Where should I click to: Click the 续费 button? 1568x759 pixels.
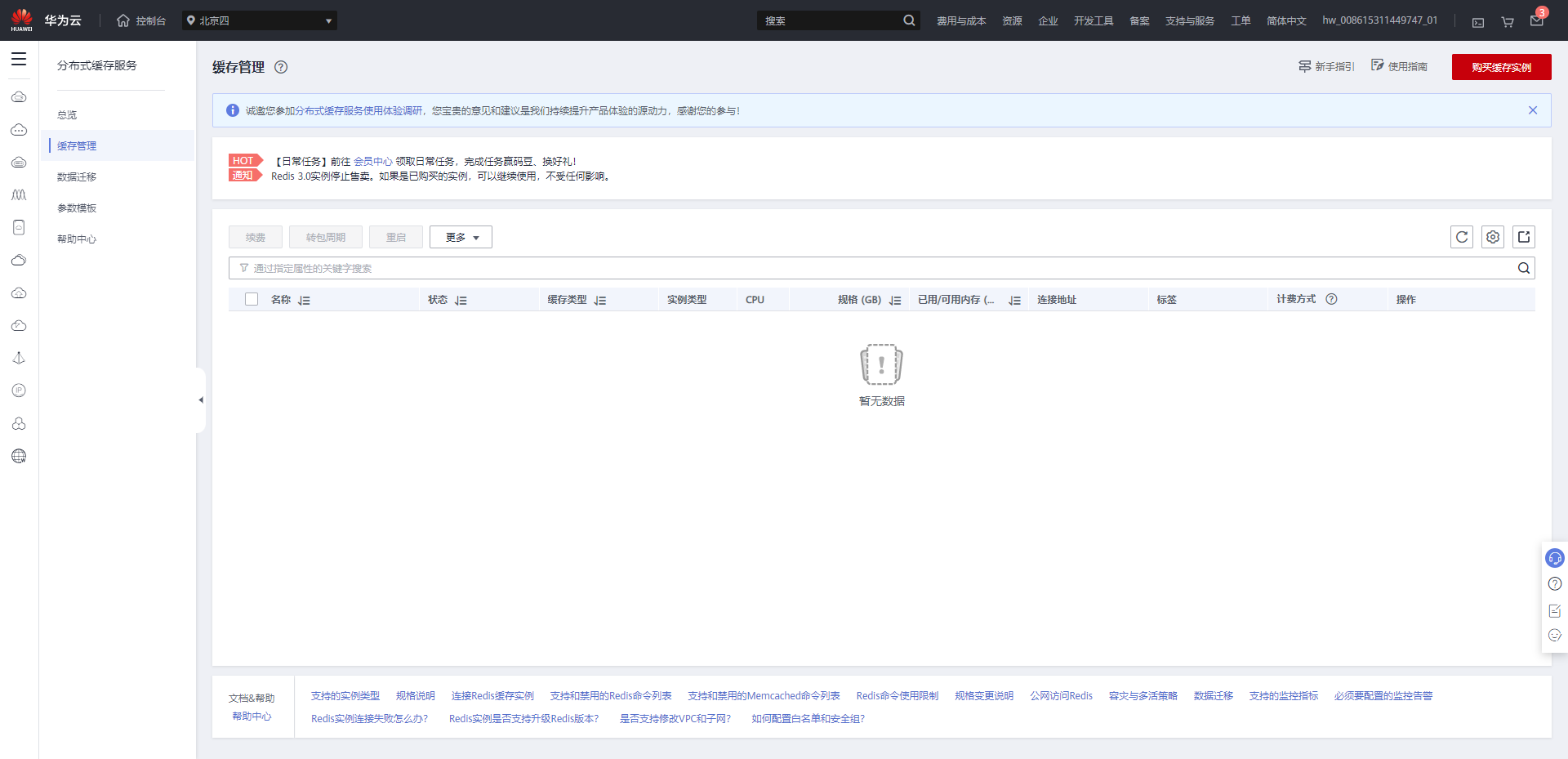click(256, 237)
